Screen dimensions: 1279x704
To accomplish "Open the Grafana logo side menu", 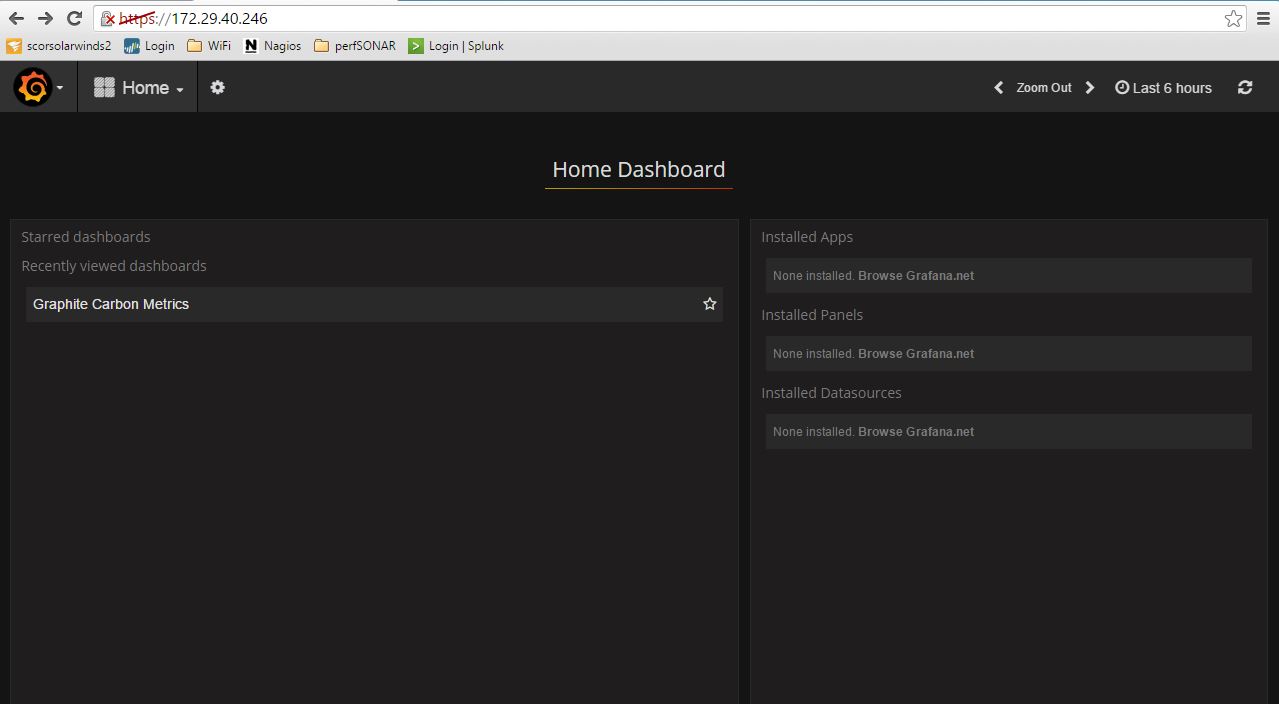I will click(x=38, y=87).
